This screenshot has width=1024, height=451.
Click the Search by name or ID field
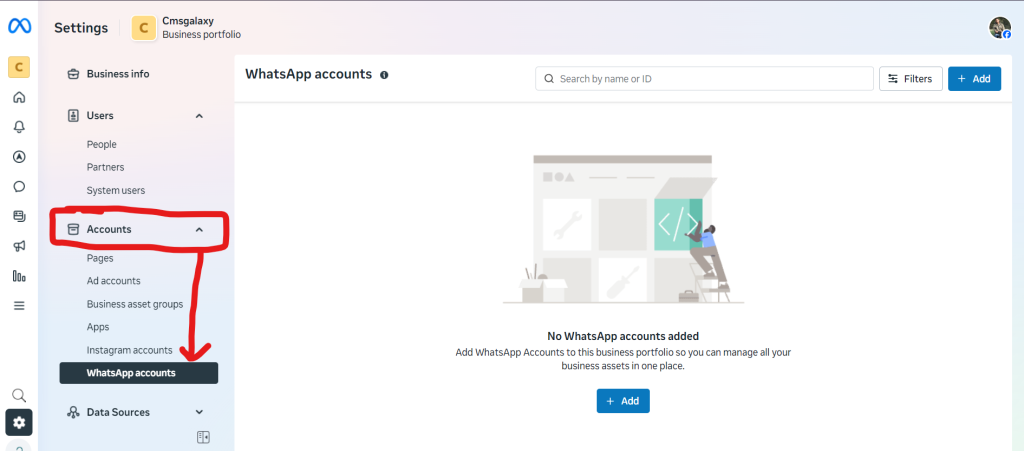[x=704, y=79]
